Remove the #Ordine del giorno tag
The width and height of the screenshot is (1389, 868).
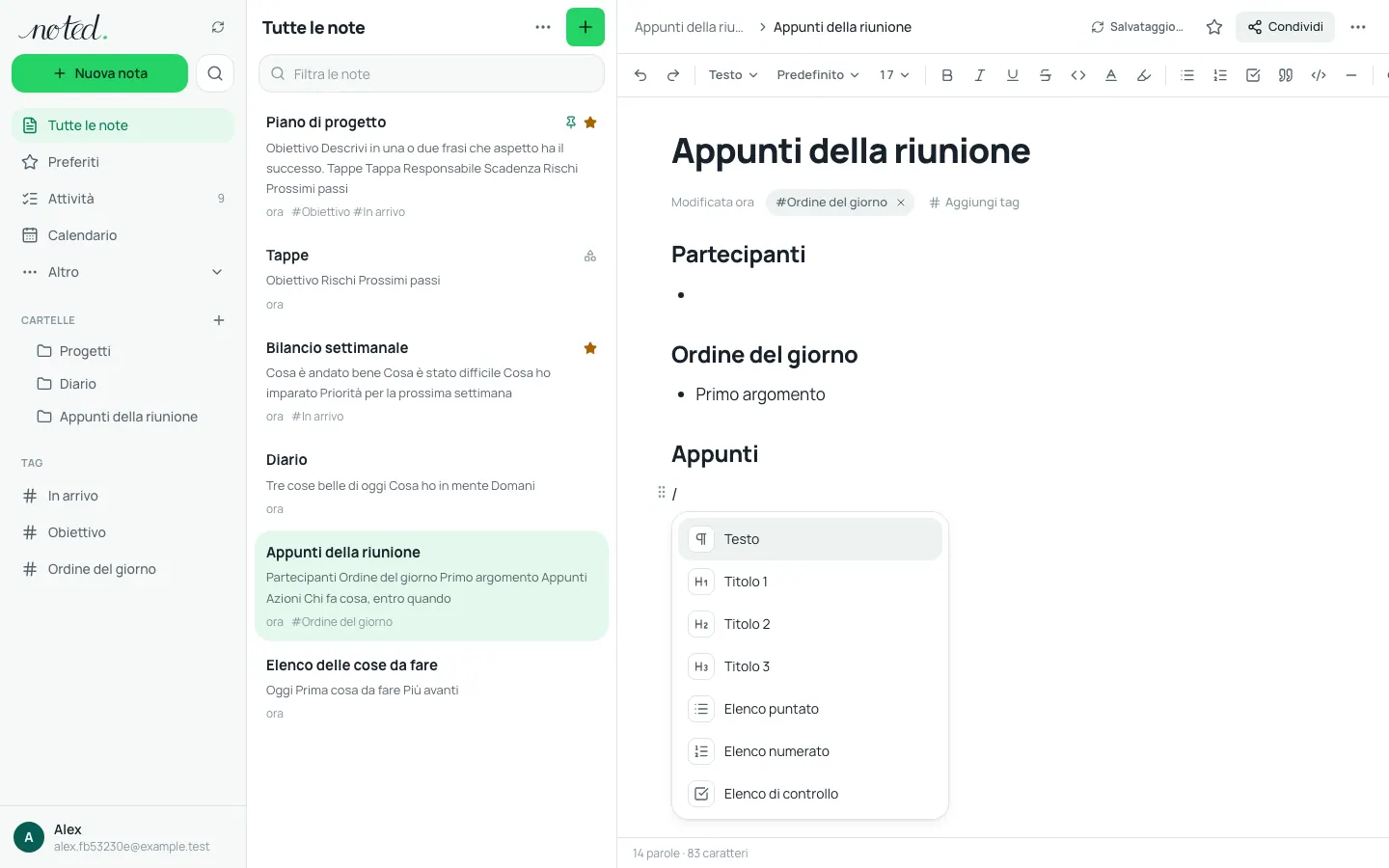901,203
